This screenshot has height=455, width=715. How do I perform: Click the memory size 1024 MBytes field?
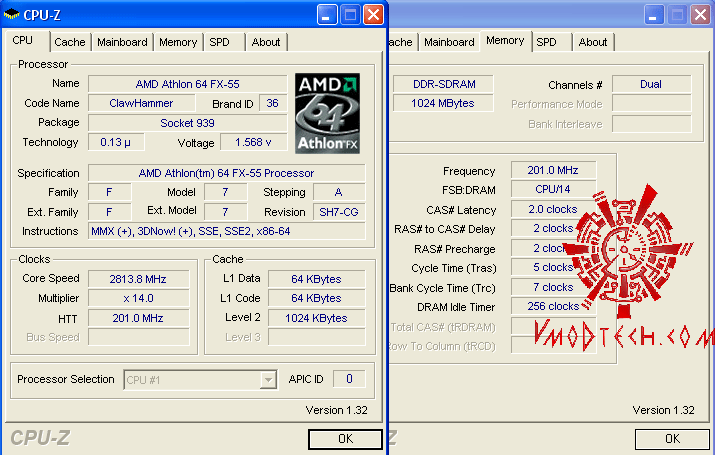(x=443, y=103)
